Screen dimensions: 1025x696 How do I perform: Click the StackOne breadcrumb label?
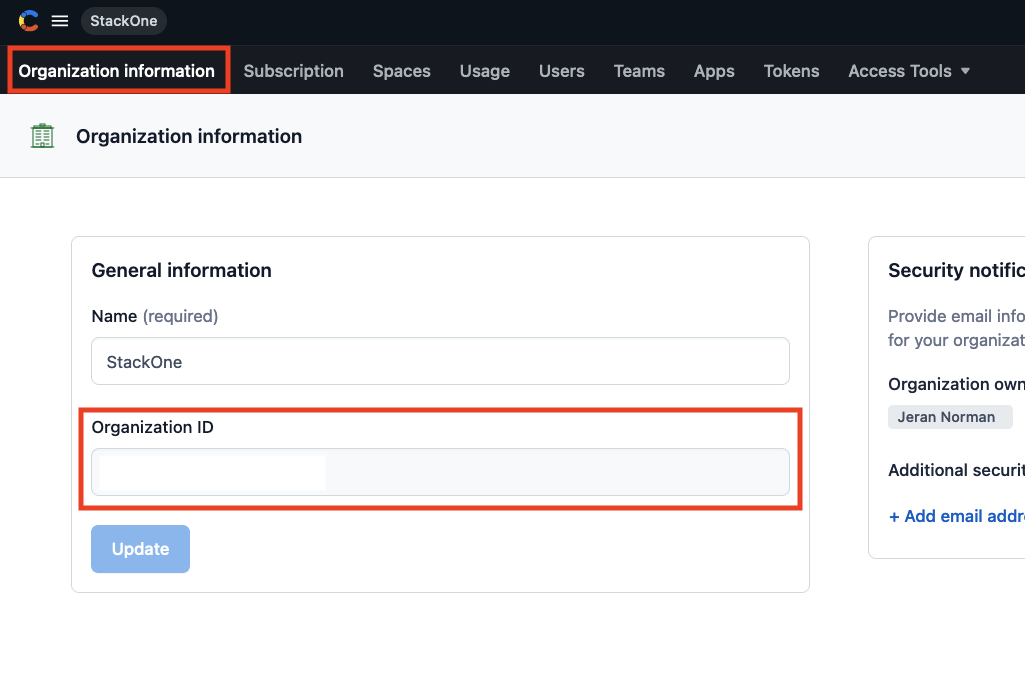click(x=123, y=20)
